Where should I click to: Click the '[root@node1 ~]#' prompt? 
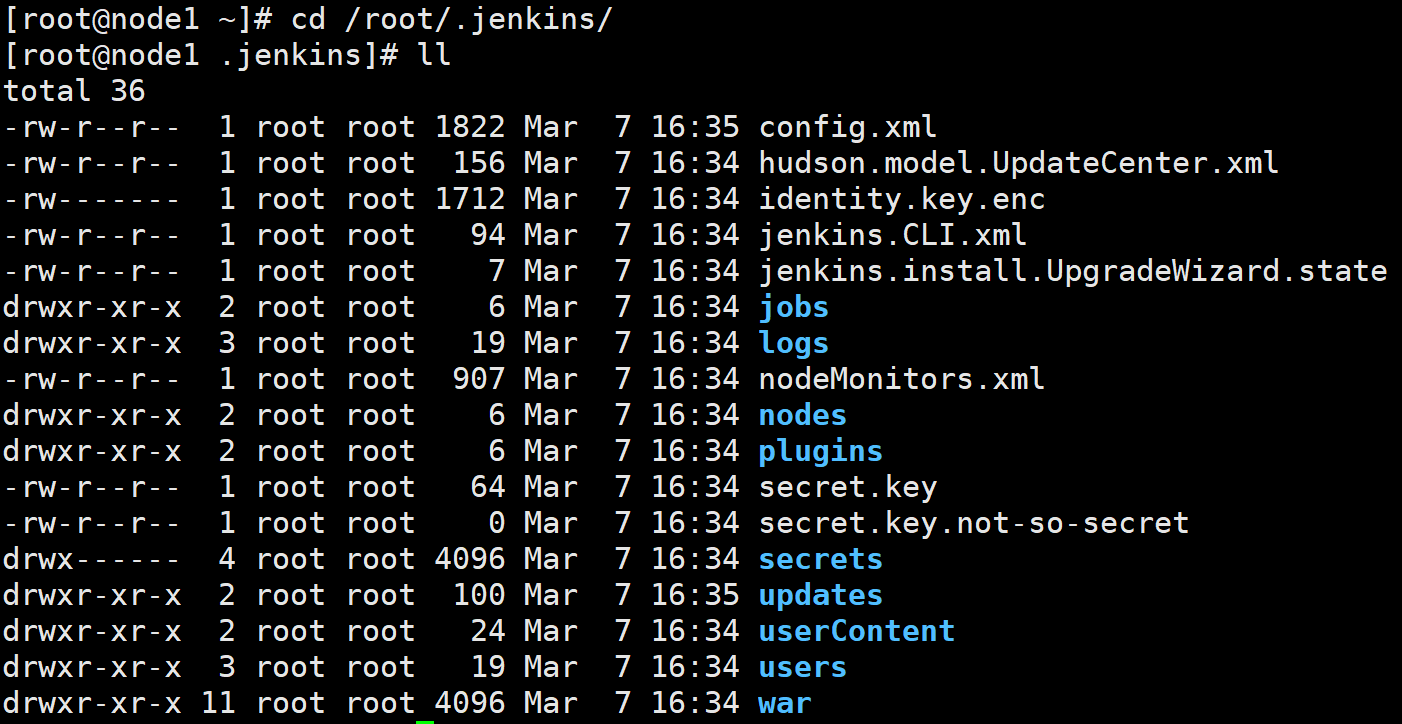(139, 19)
